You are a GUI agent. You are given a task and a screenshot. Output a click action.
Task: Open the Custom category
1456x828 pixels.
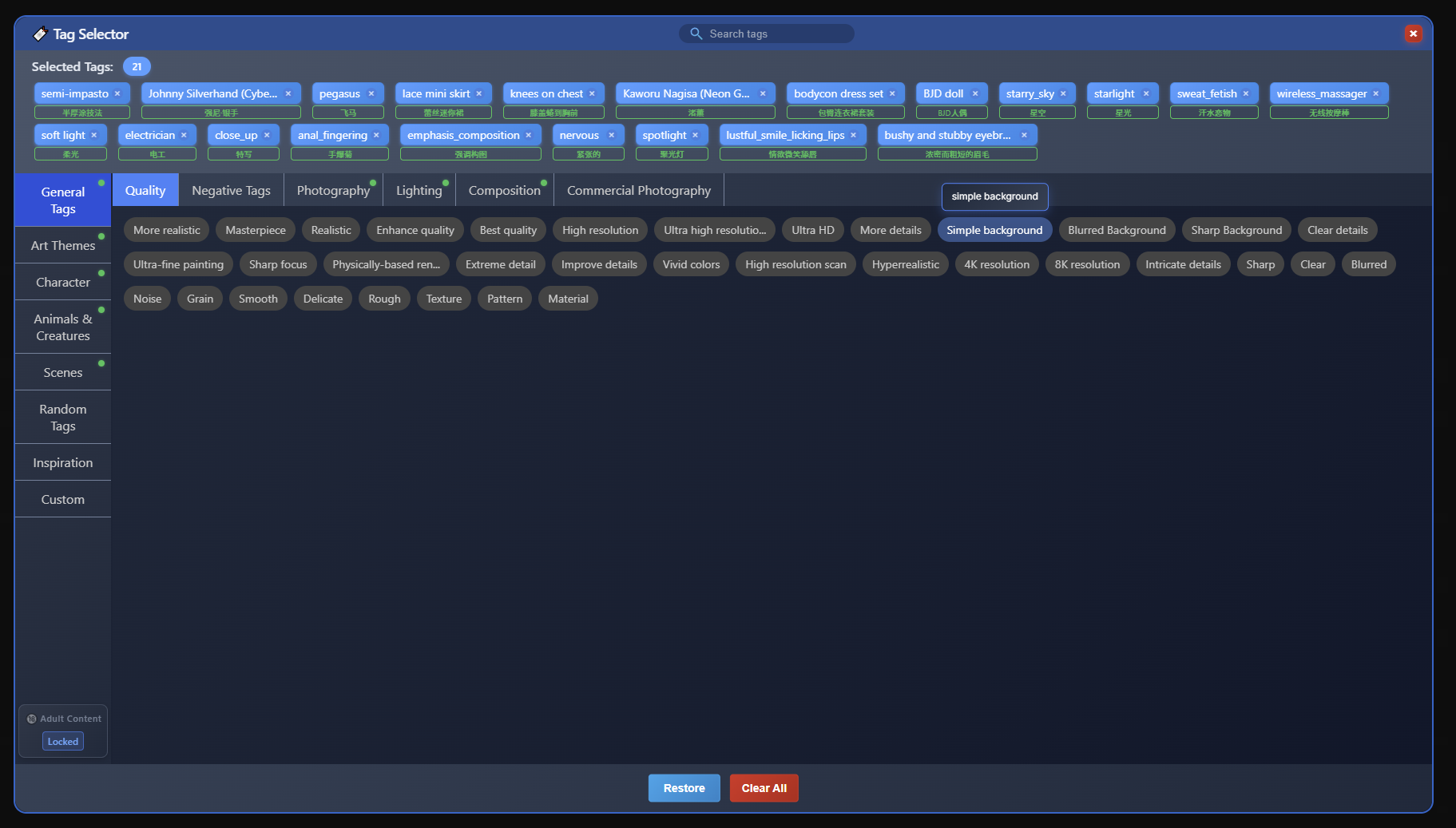[63, 499]
